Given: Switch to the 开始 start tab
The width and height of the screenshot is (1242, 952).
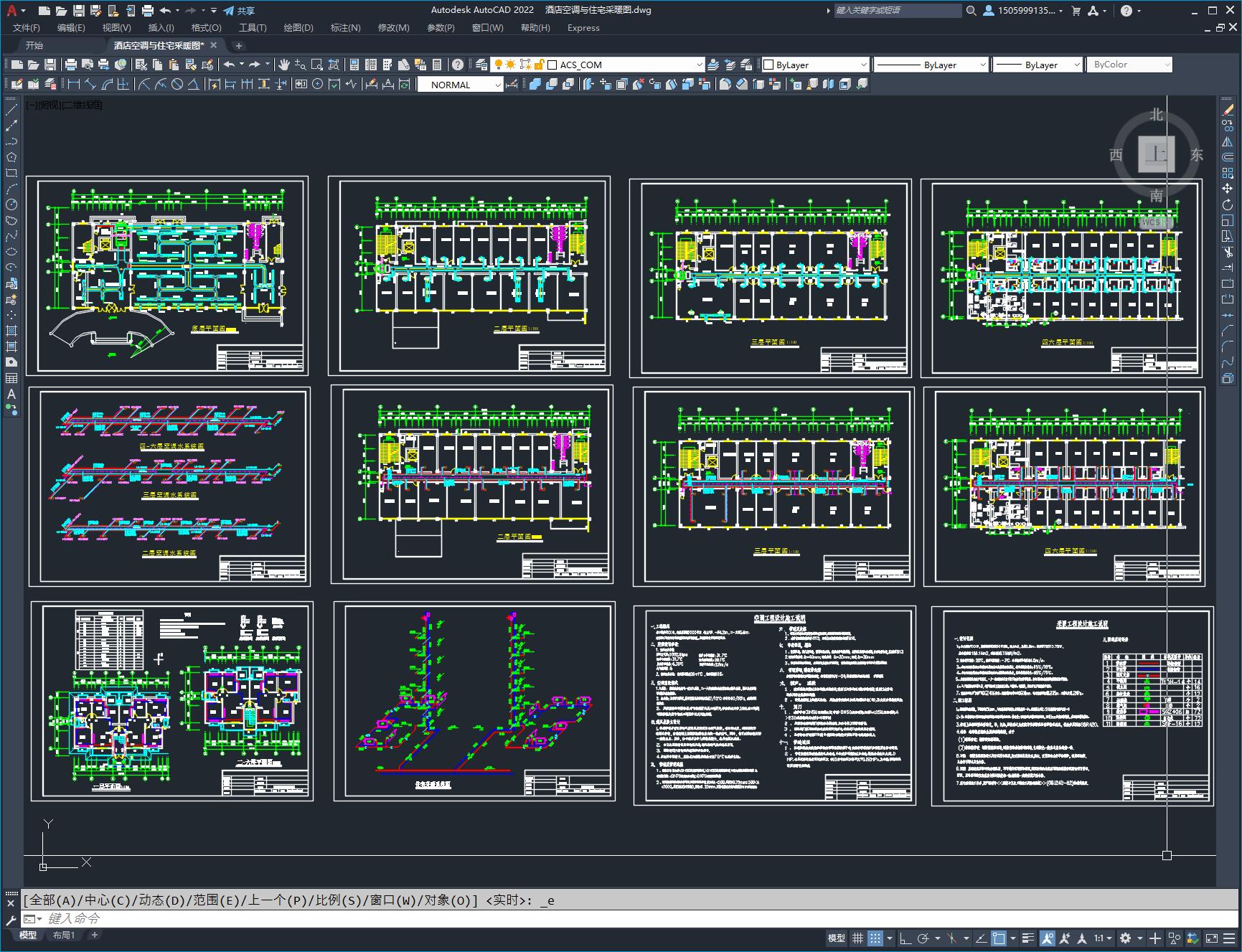Looking at the screenshot, I should click(x=34, y=45).
